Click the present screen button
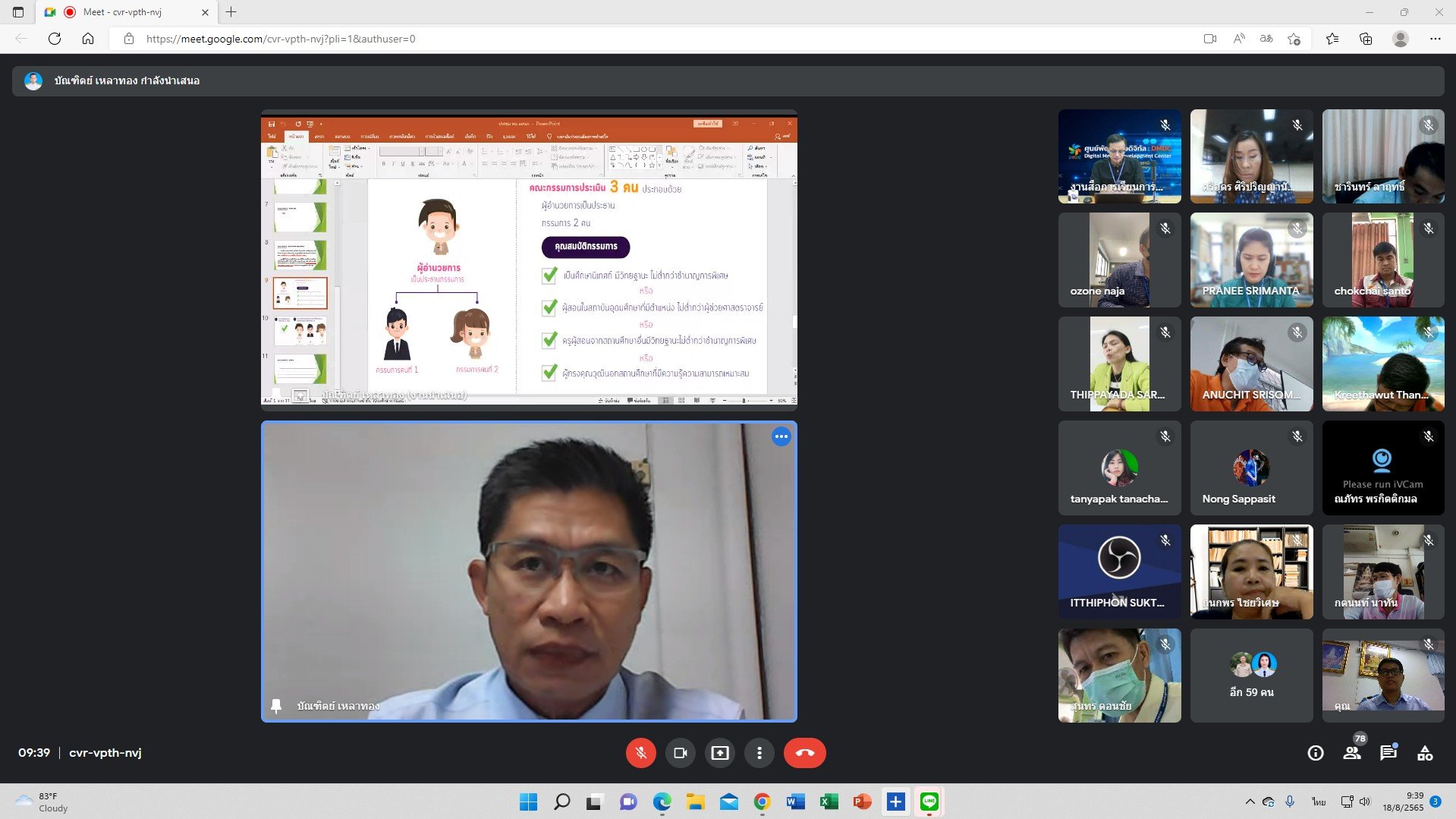This screenshot has height=819, width=1456. [x=719, y=753]
